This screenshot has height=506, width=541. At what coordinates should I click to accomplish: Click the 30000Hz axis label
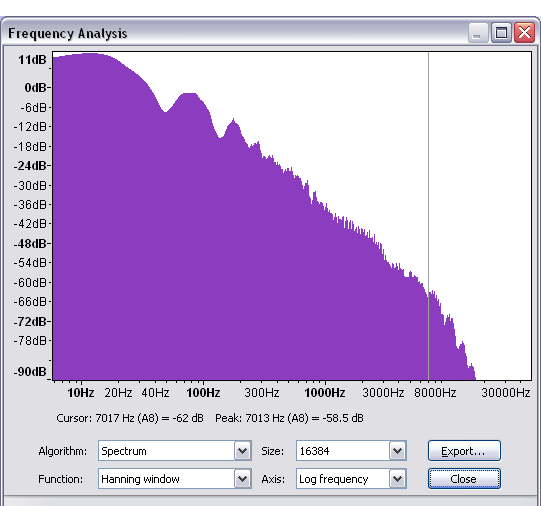(x=505, y=393)
